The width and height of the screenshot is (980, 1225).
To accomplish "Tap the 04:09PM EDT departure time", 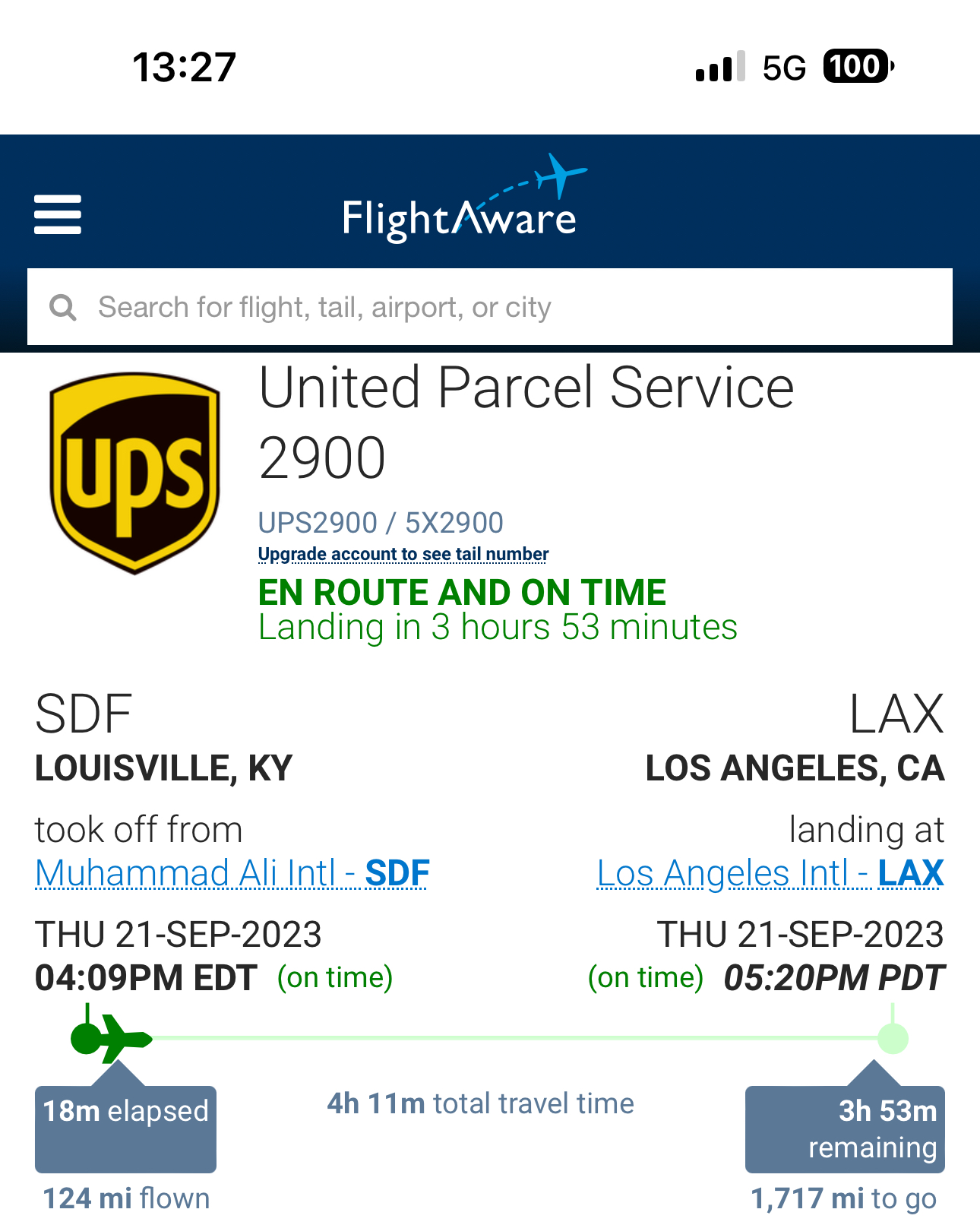I will click(x=146, y=978).
